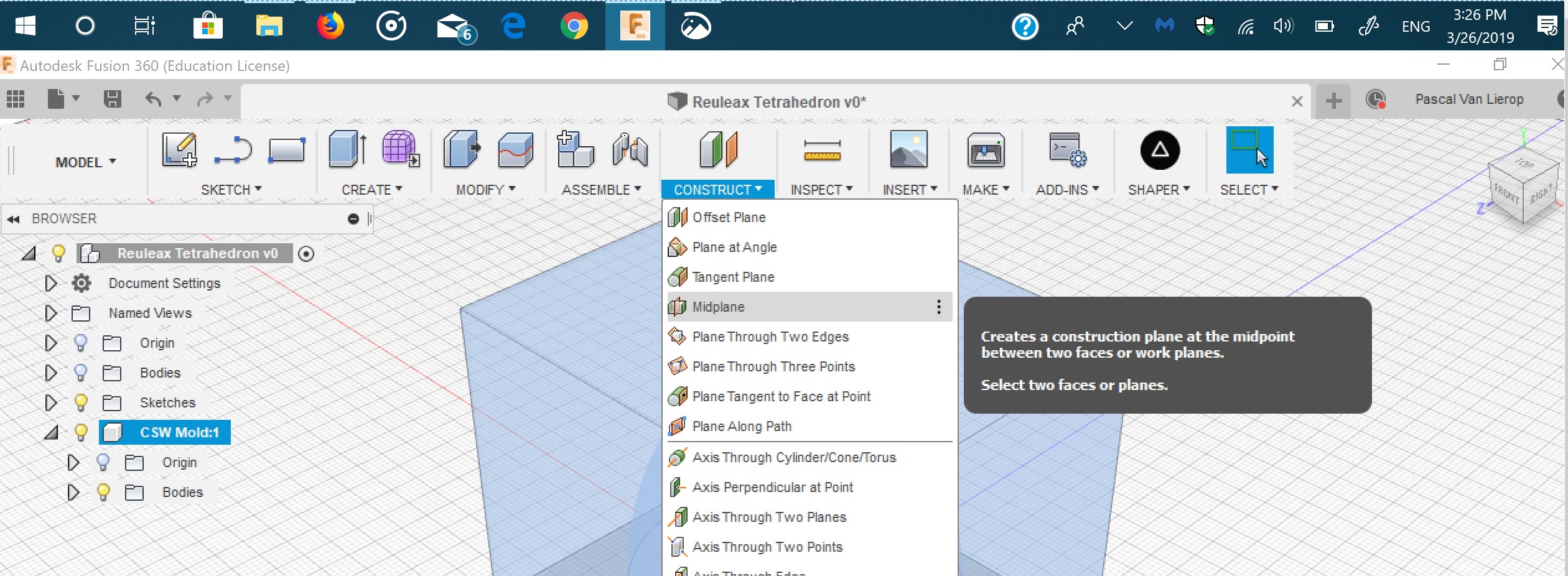
Task: Choose Plane Along Path
Action: pyautogui.click(x=810, y=426)
